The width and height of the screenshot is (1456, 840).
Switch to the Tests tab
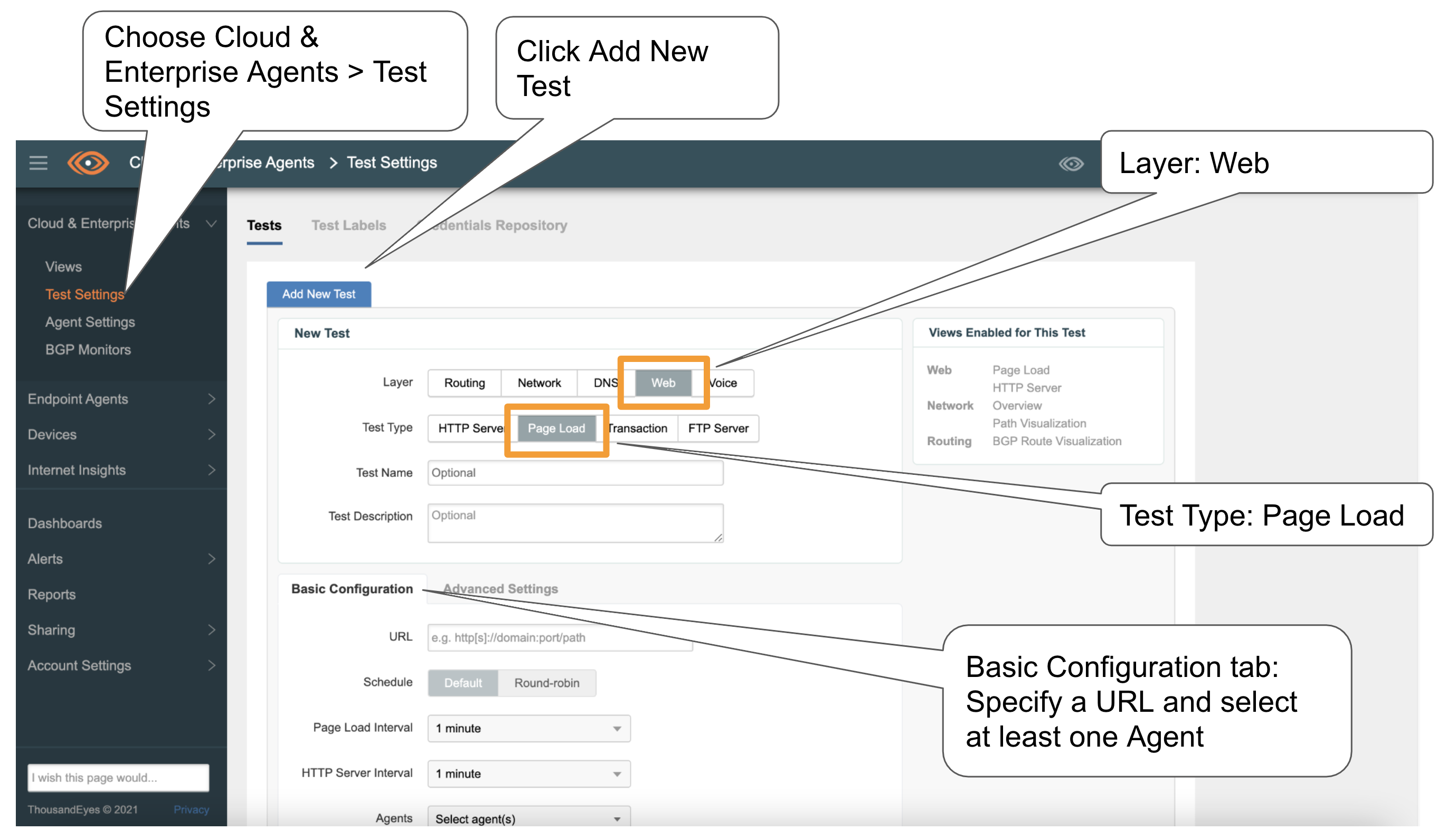[264, 226]
